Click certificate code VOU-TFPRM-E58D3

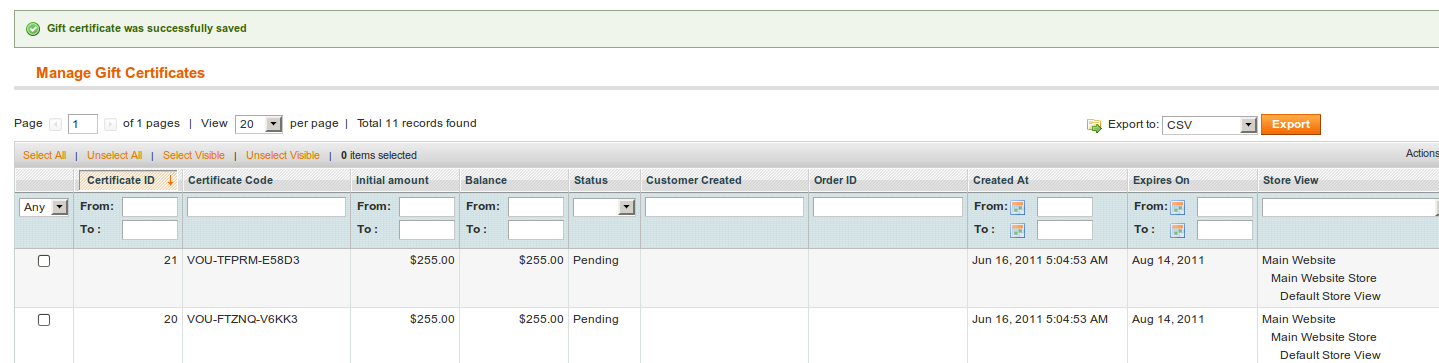click(243, 260)
